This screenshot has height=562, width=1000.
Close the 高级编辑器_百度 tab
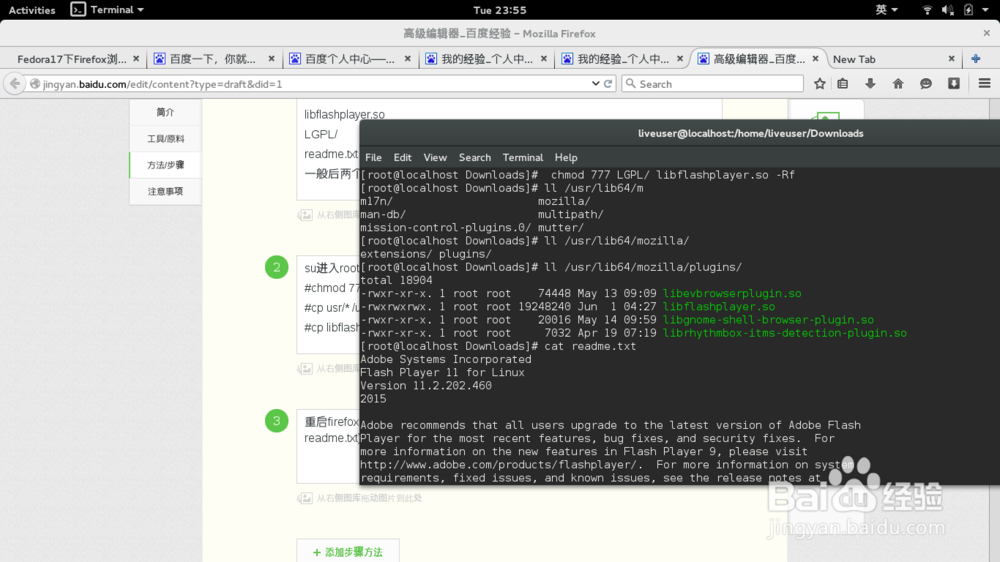[815, 59]
